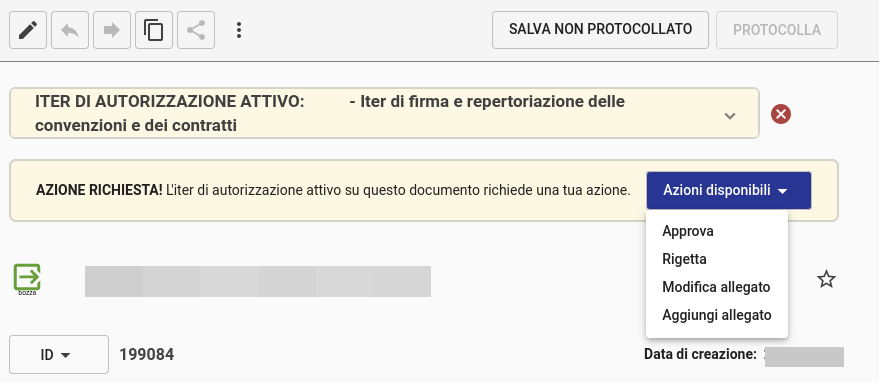Click the Salva non protocollato button
Screen dimensions: 879x383
pyautogui.click(x=600, y=30)
